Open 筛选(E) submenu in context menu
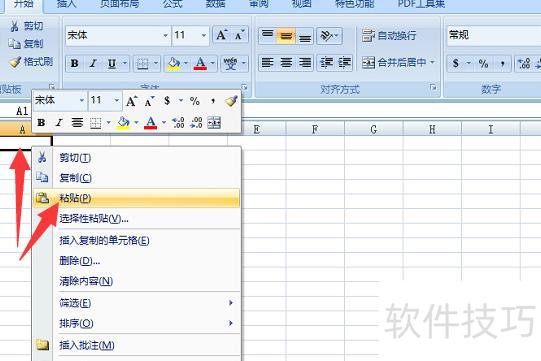This screenshot has height=361, width=541. [x=137, y=303]
